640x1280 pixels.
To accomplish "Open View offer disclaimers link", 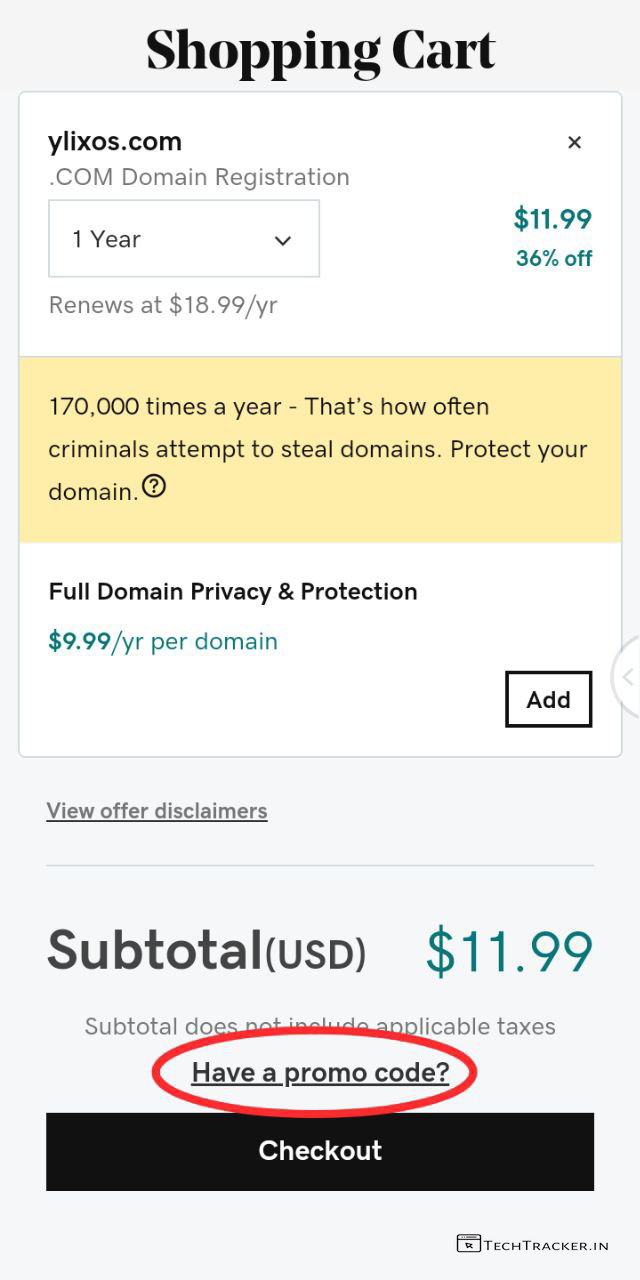I will pyautogui.click(x=157, y=810).
